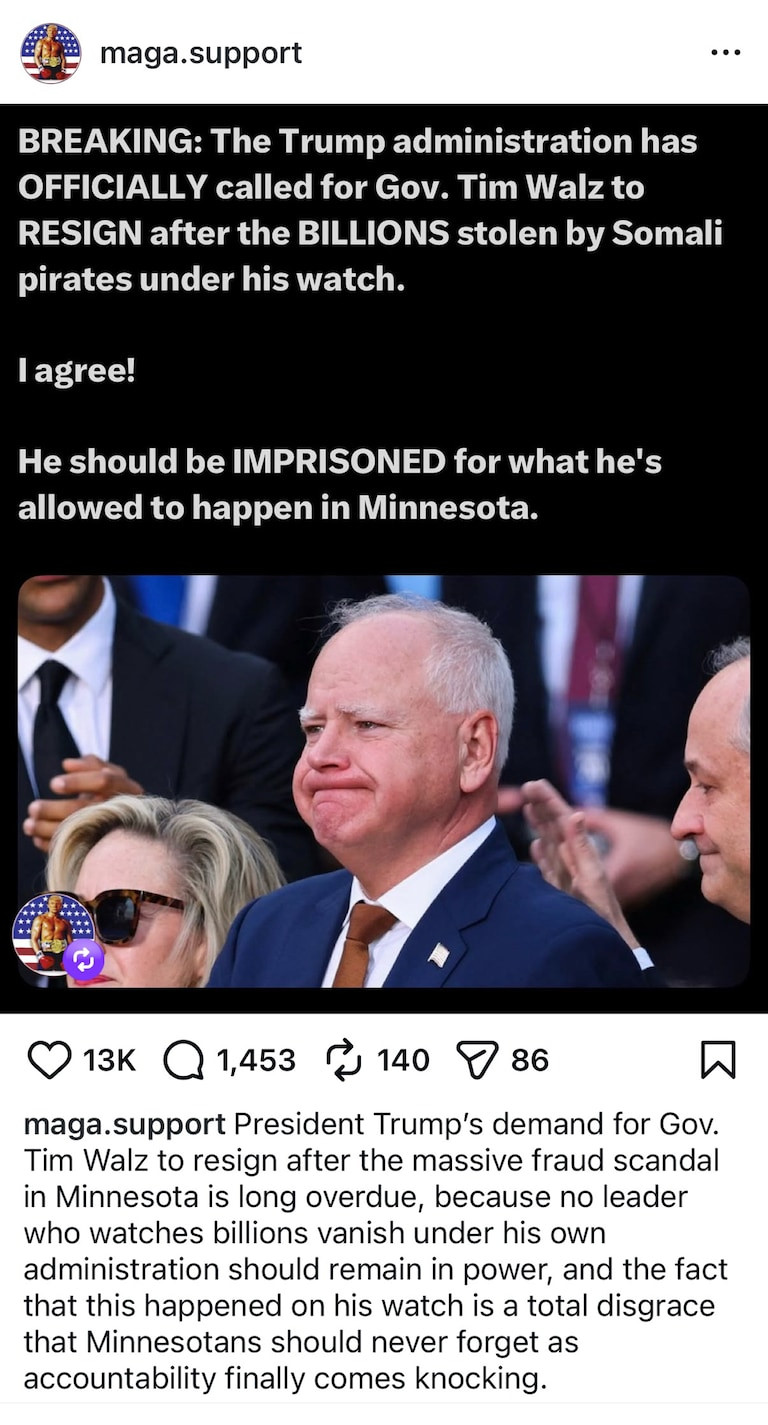Image resolution: width=768 pixels, height=1425 pixels.
Task: Save the post with the bookmark icon
Action: click(x=718, y=1060)
